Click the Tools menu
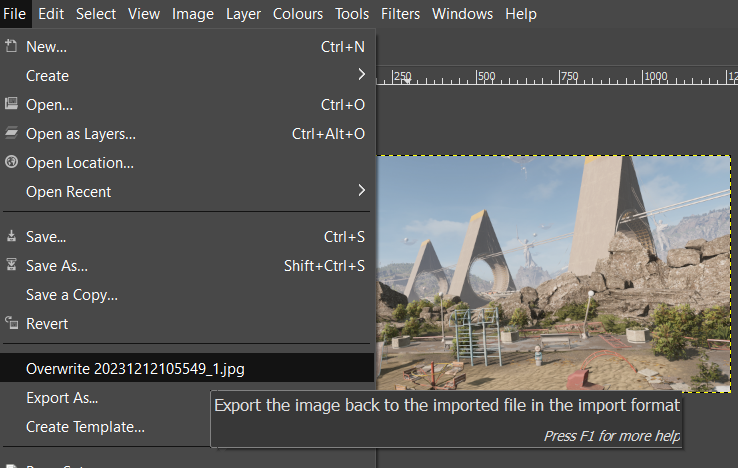This screenshot has height=468, width=738. (x=352, y=14)
